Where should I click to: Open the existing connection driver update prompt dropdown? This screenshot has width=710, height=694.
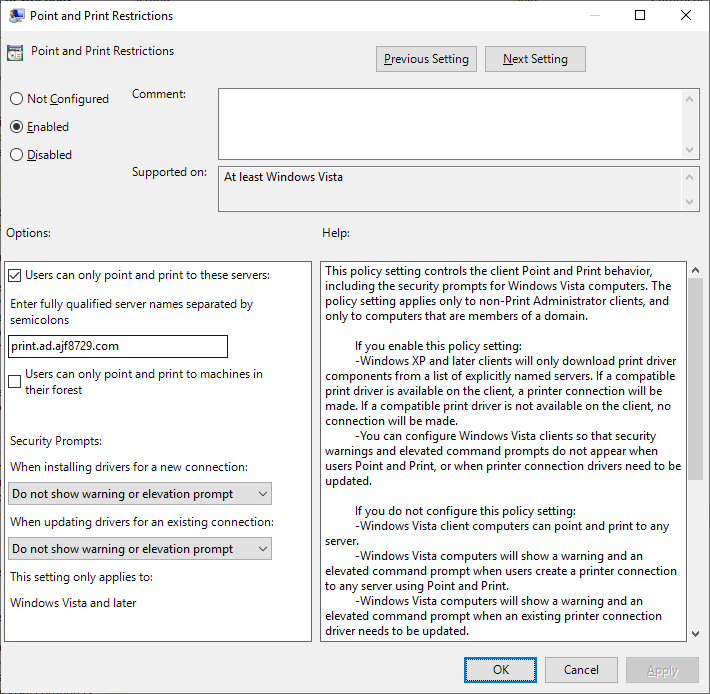140,549
